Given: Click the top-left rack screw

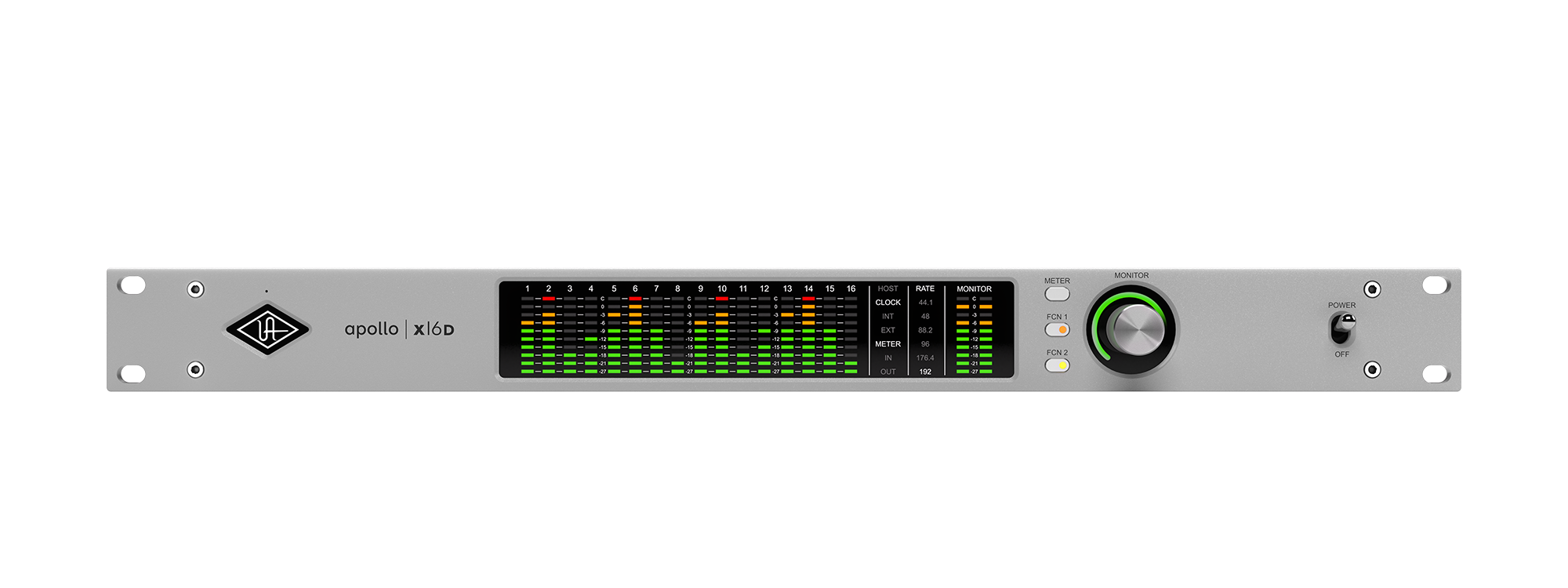Looking at the screenshot, I should coord(196,289).
